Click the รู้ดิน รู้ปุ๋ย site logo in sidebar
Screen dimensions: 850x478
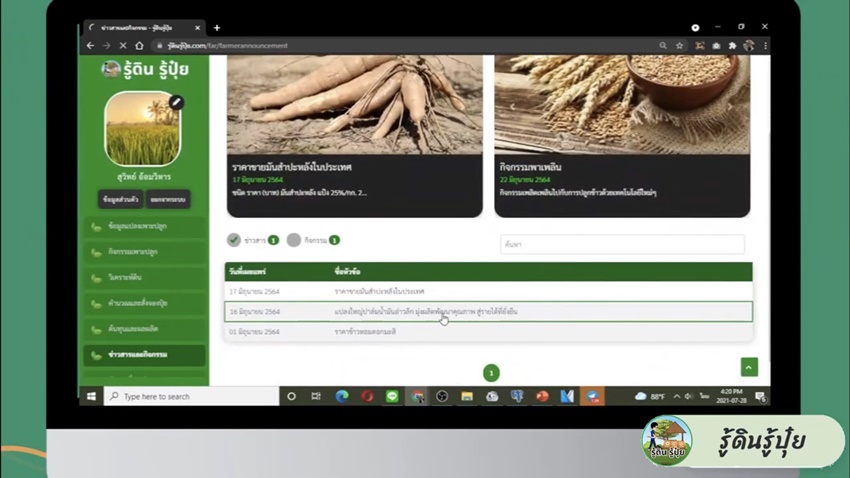point(145,69)
